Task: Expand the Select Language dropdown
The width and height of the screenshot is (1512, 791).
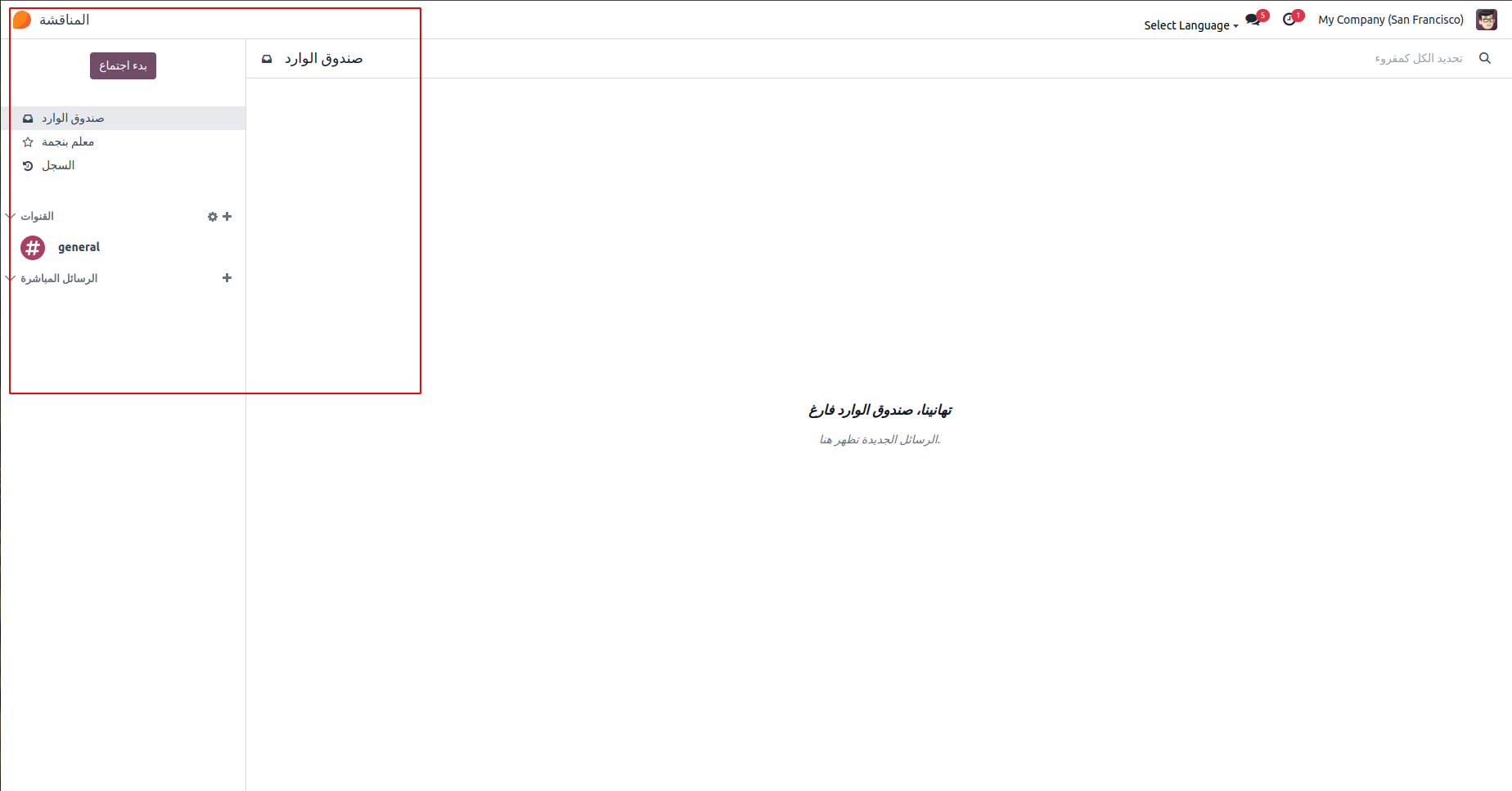Action: [x=1191, y=25]
